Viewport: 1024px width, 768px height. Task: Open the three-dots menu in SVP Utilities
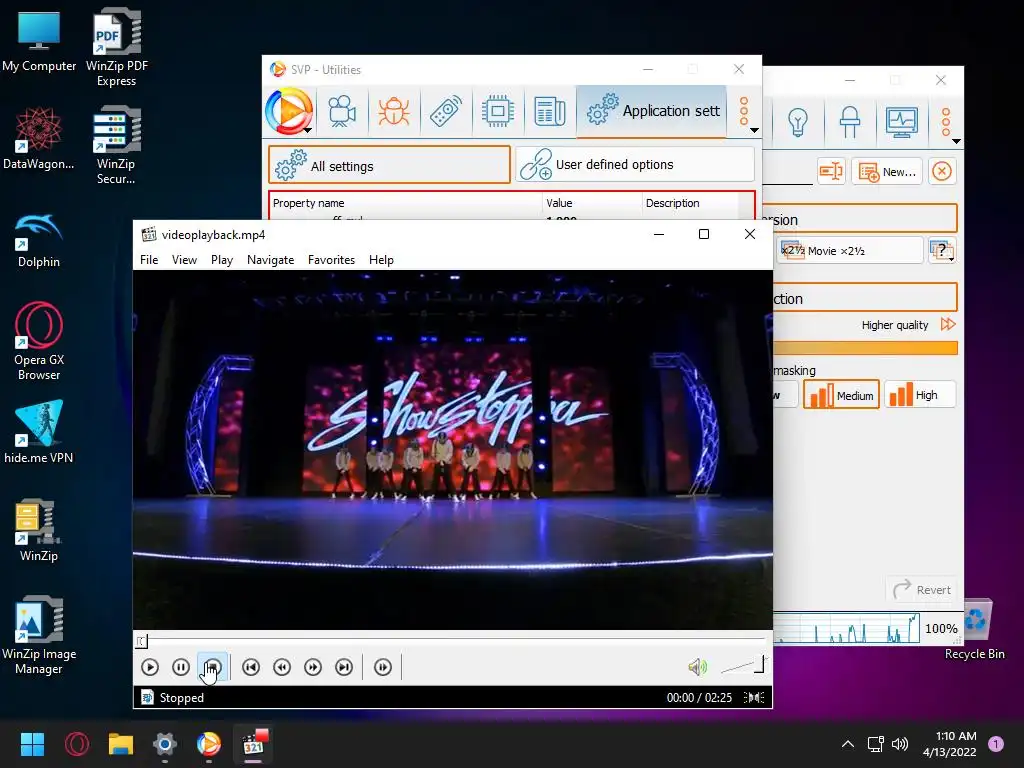click(x=744, y=112)
